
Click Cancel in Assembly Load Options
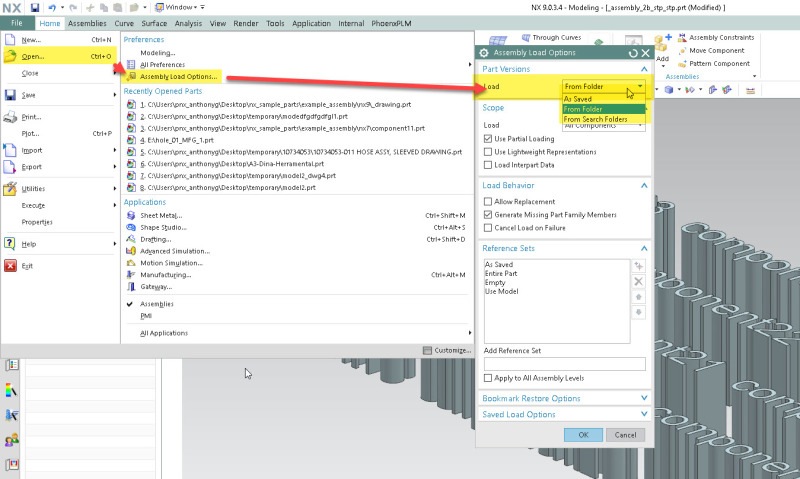[625, 435]
